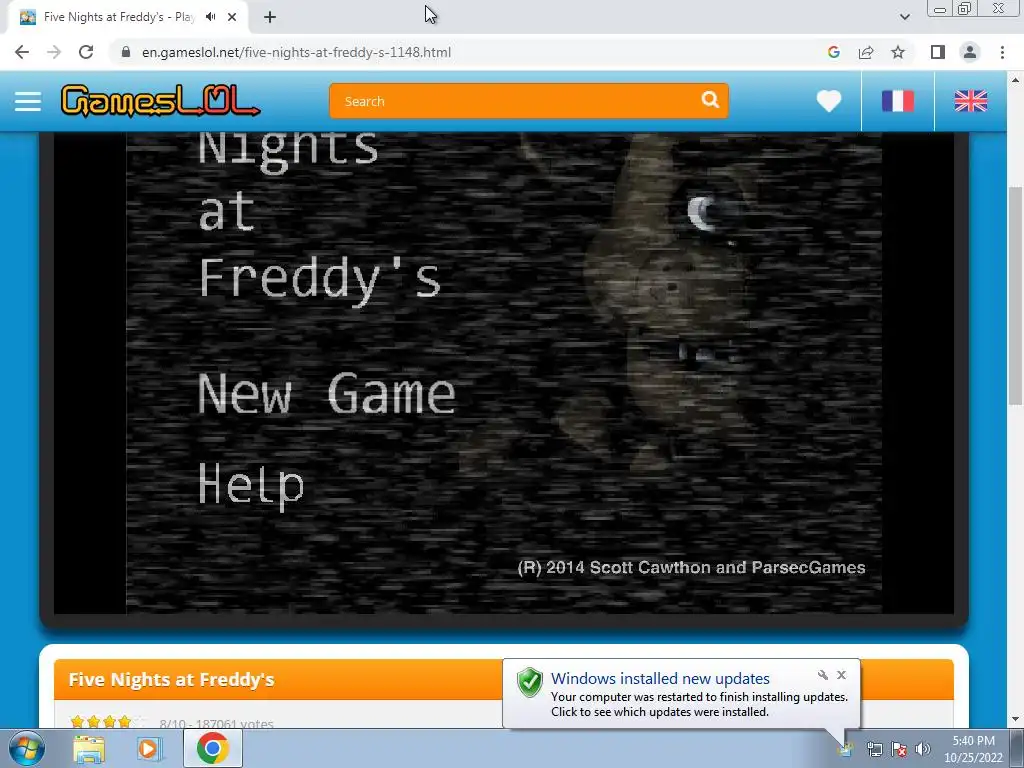Click the copyright text Scott Cawthon and ParsecGames

pos(692,568)
